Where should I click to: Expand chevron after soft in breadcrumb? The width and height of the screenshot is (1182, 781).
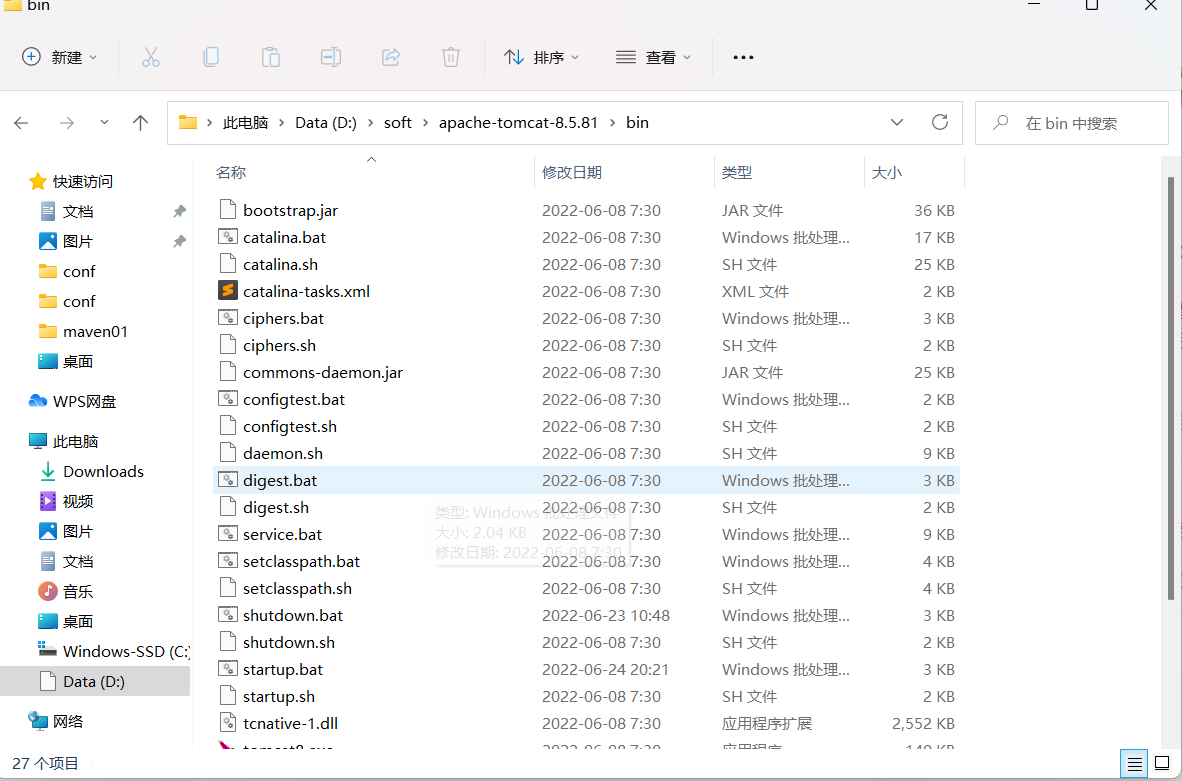tap(425, 123)
